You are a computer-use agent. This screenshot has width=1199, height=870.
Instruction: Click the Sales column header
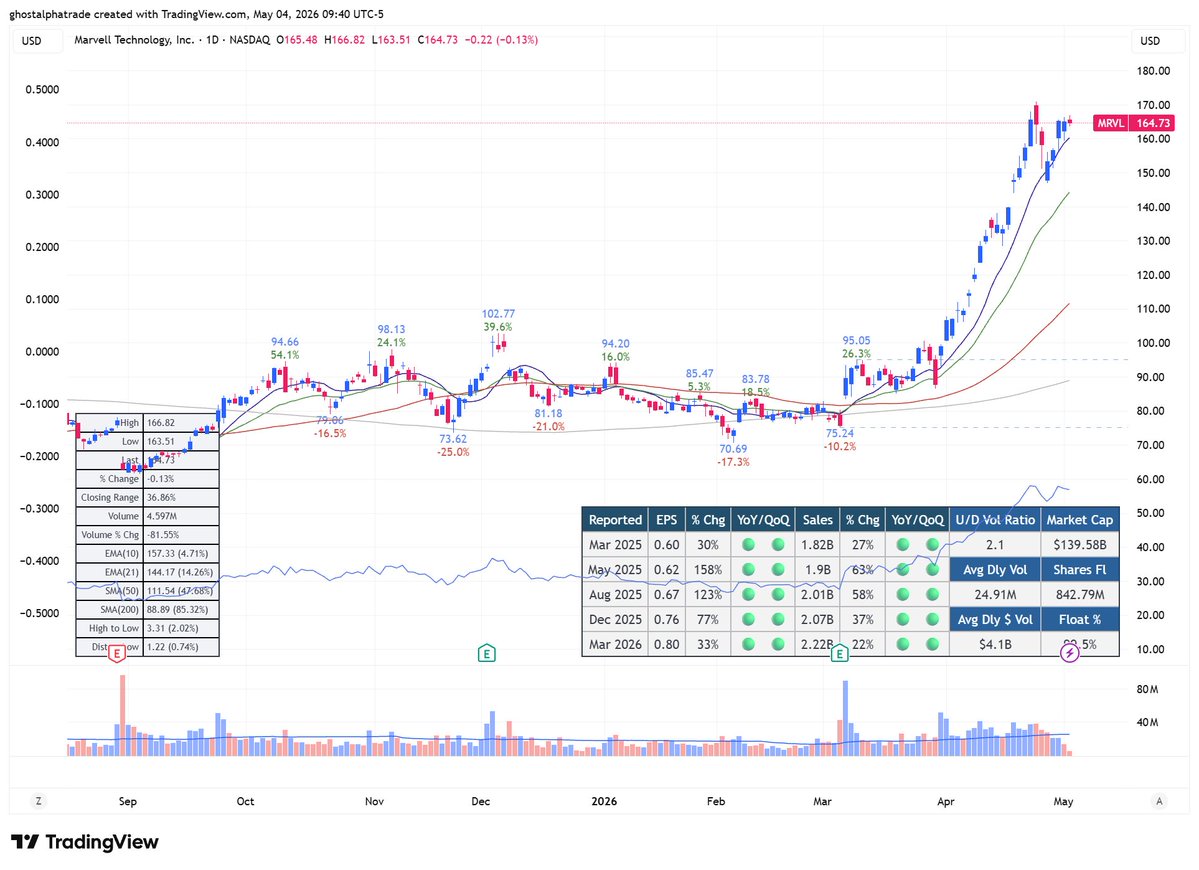coord(817,520)
